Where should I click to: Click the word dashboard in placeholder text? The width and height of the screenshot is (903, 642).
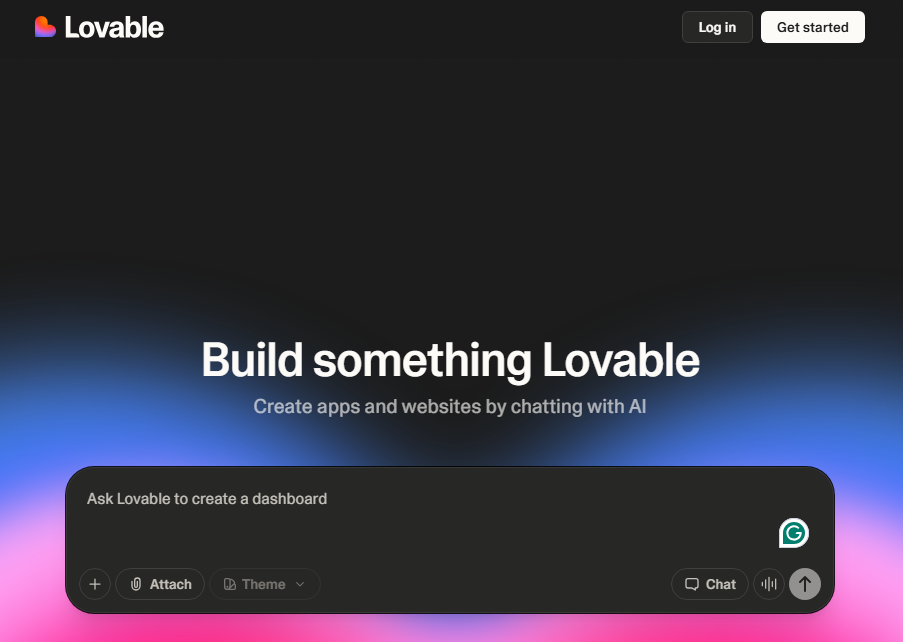[290, 499]
